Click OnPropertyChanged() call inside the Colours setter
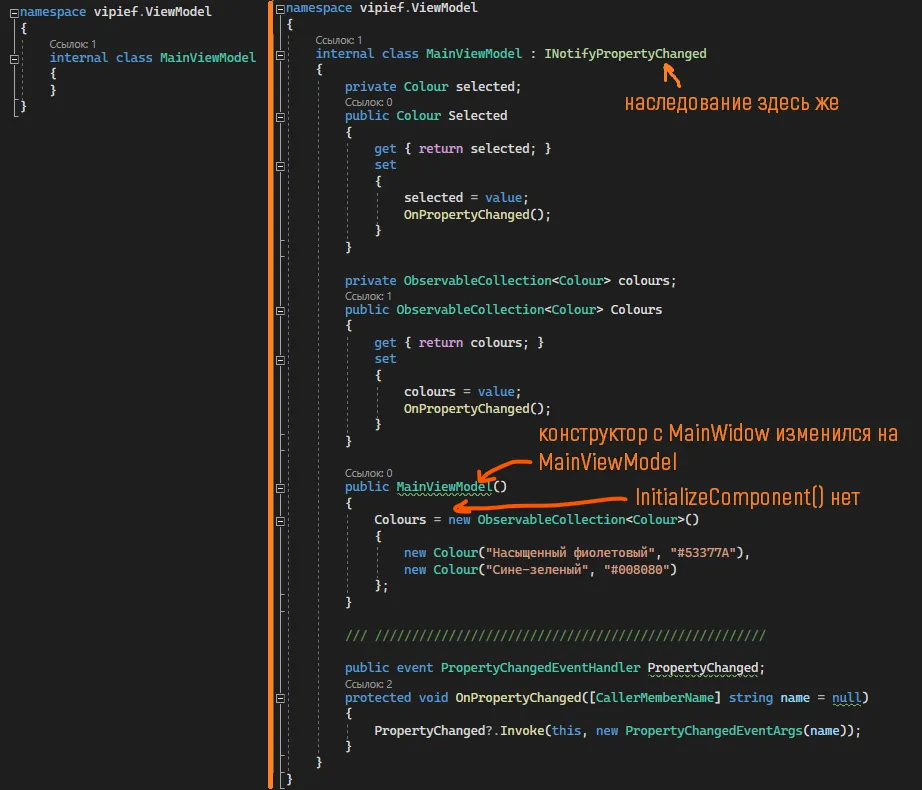The width and height of the screenshot is (922, 790). click(x=477, y=409)
